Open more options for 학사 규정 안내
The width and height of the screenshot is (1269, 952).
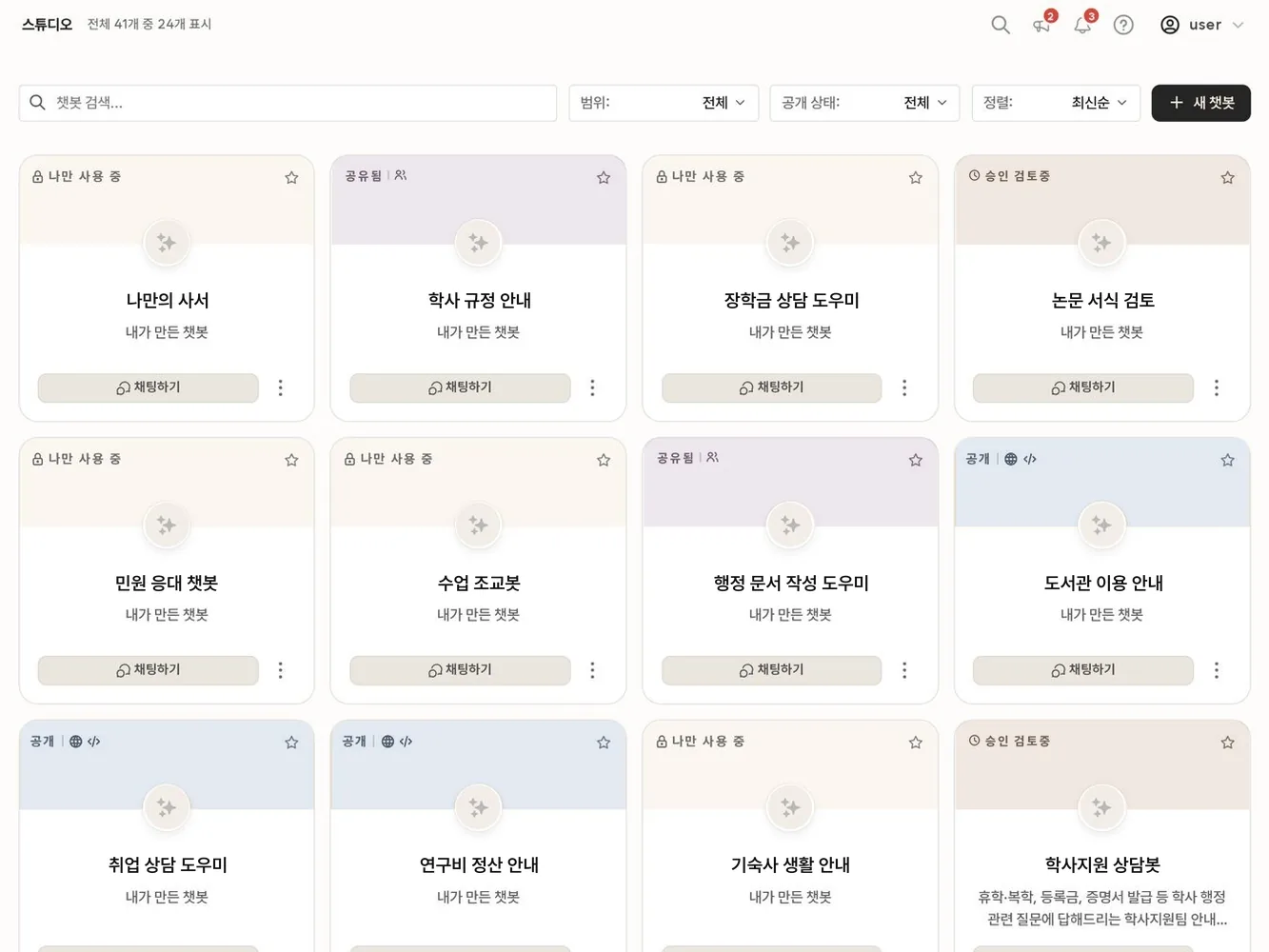(592, 387)
